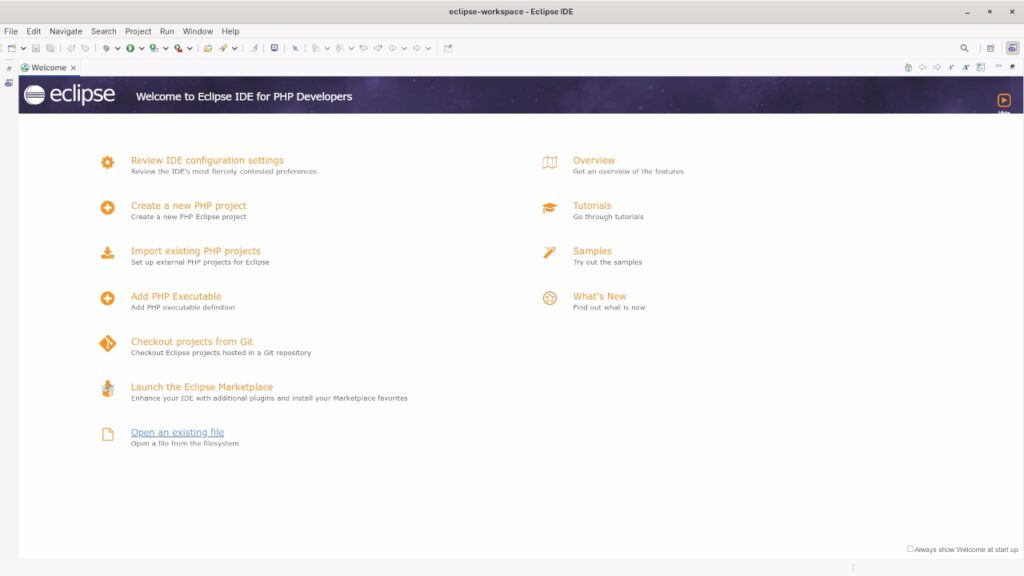Viewport: 1024px width, 576px height.
Task: Open the Navigate menu
Action: click(x=66, y=31)
